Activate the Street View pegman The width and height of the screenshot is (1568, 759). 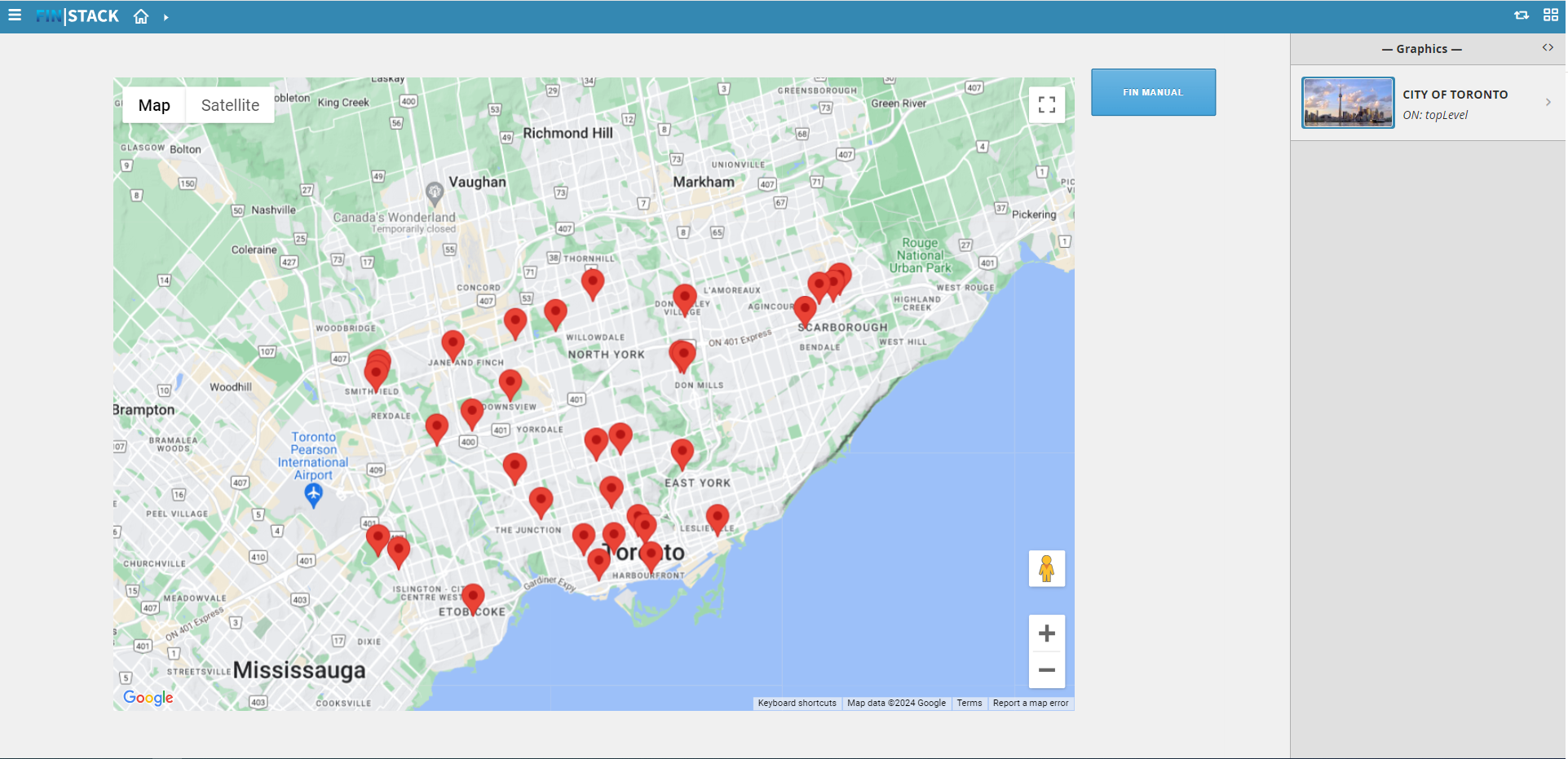click(1047, 568)
